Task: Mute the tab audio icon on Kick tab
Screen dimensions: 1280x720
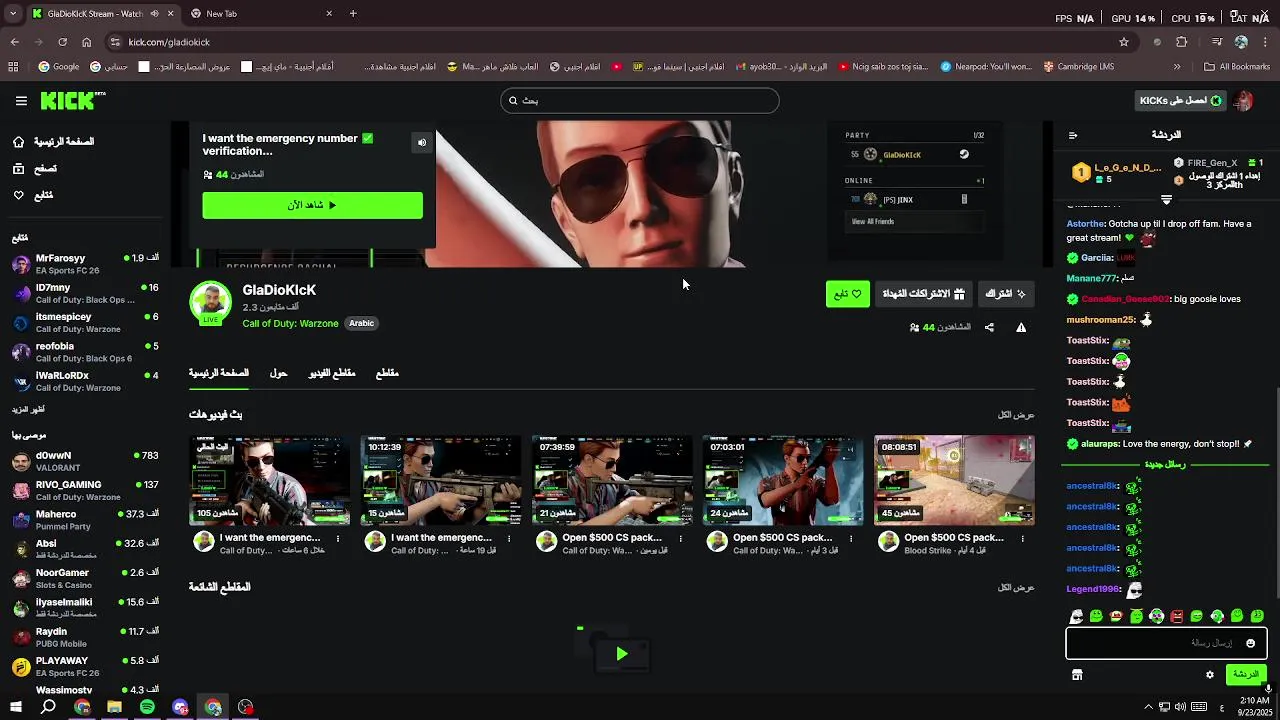Action: pyautogui.click(x=154, y=14)
